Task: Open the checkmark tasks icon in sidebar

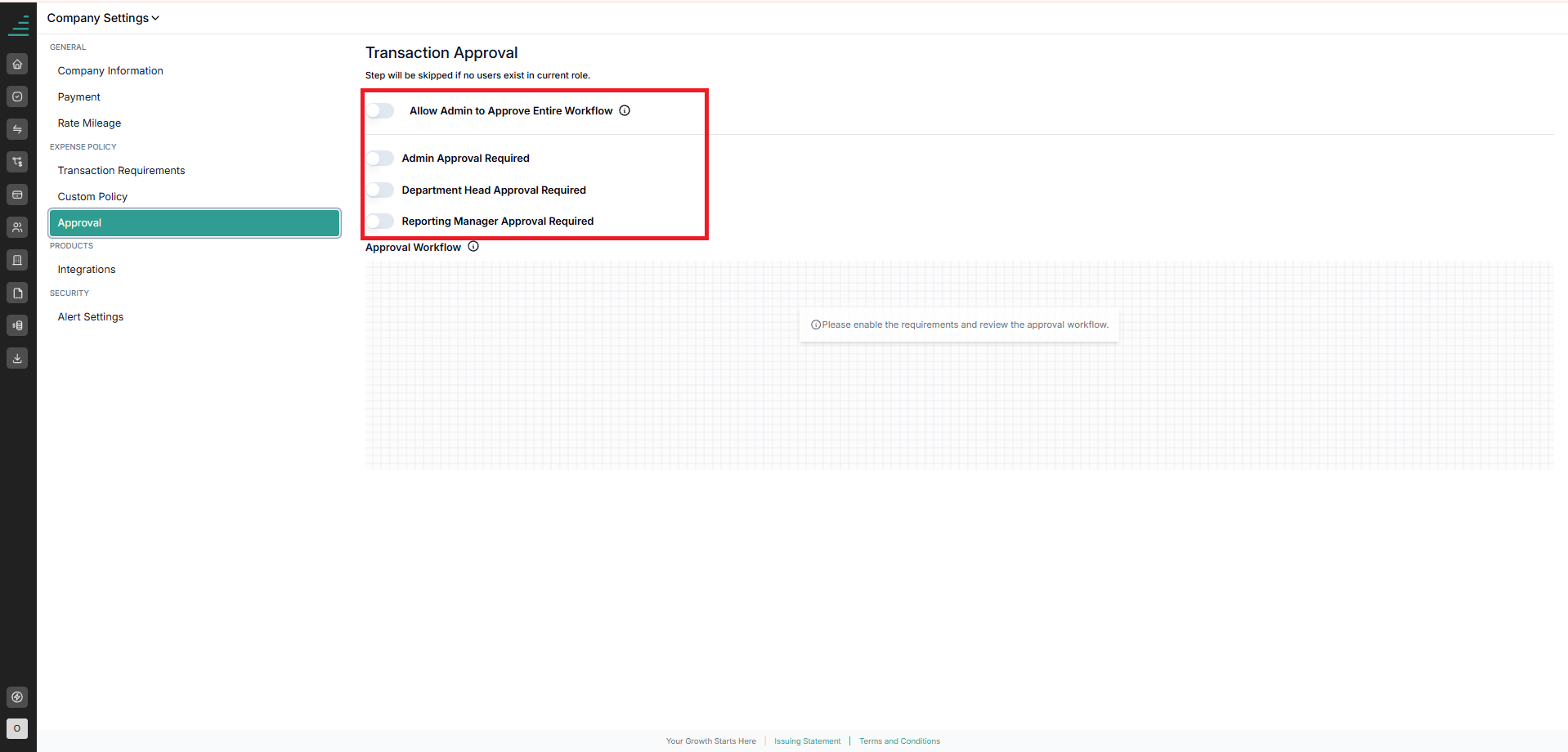Action: point(17,96)
